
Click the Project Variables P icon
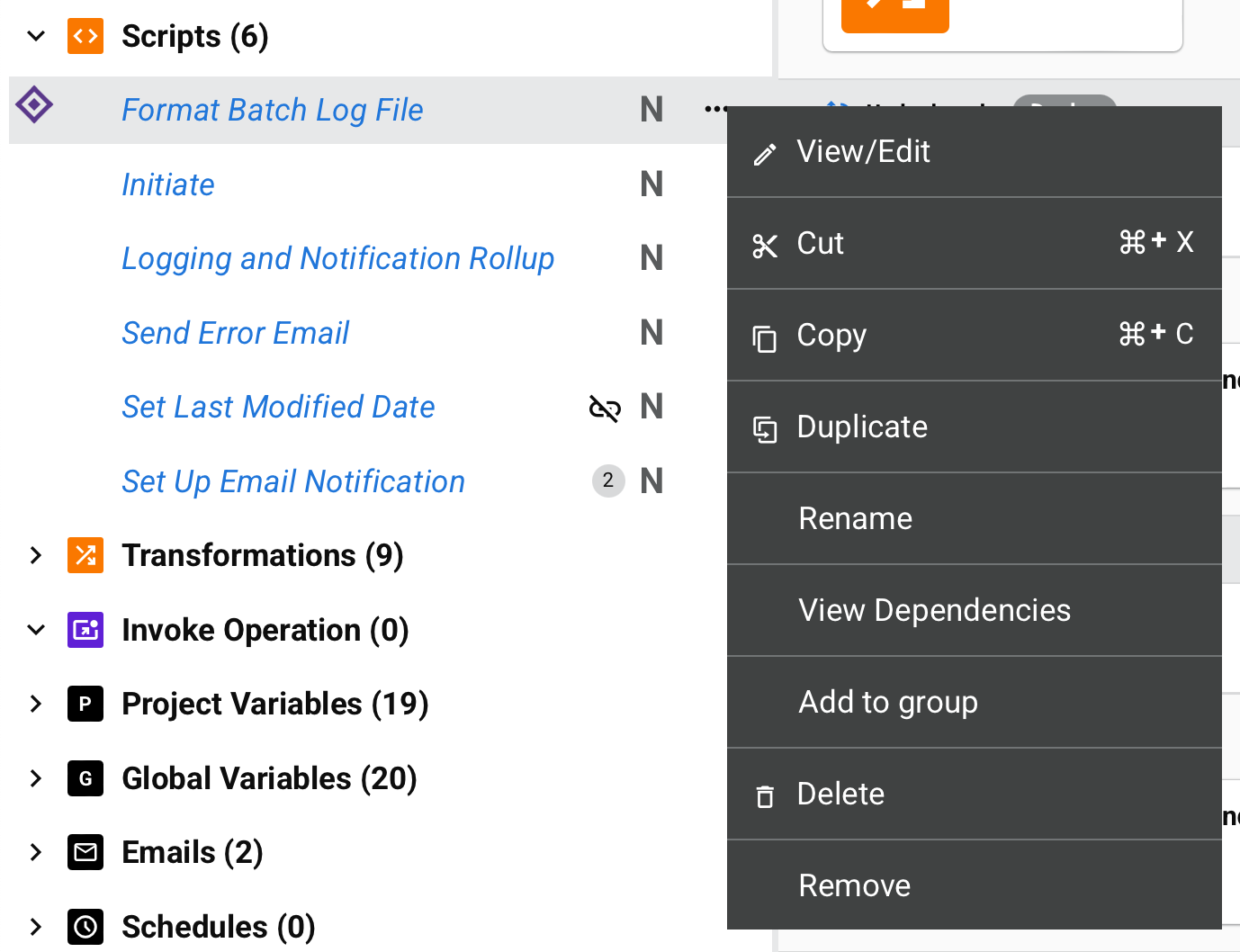tap(85, 704)
